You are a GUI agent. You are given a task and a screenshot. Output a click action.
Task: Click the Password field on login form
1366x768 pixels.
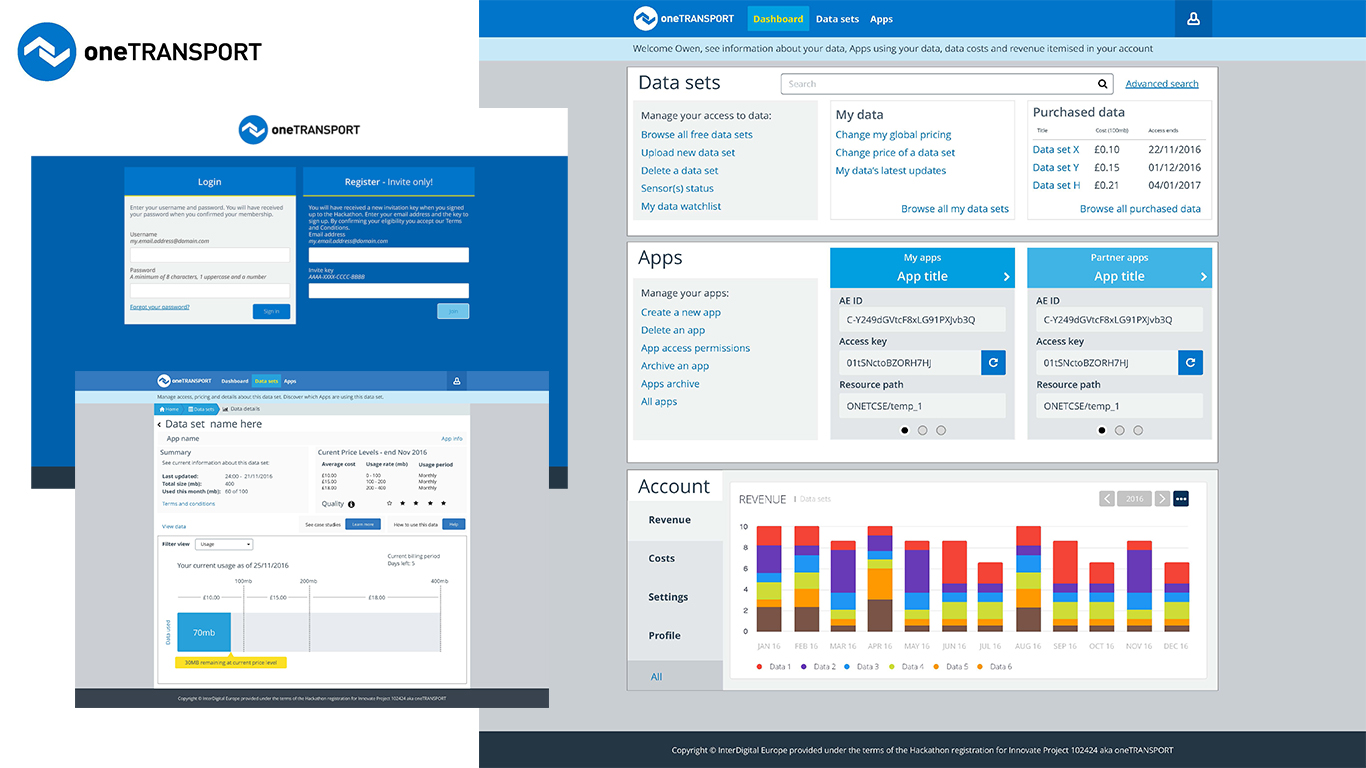coord(210,291)
